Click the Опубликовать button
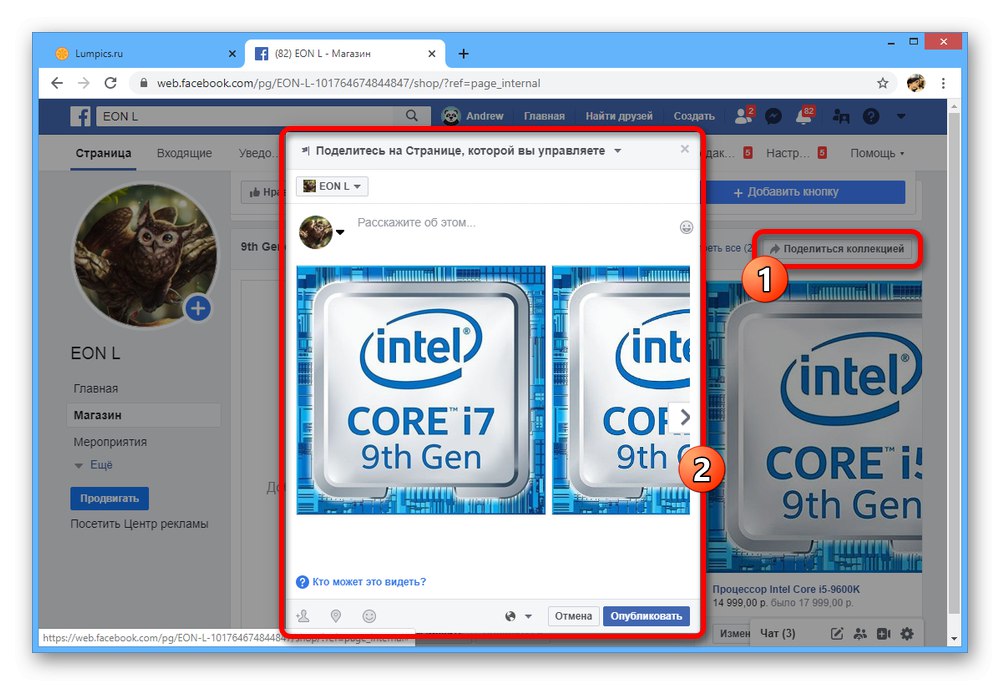 point(646,616)
